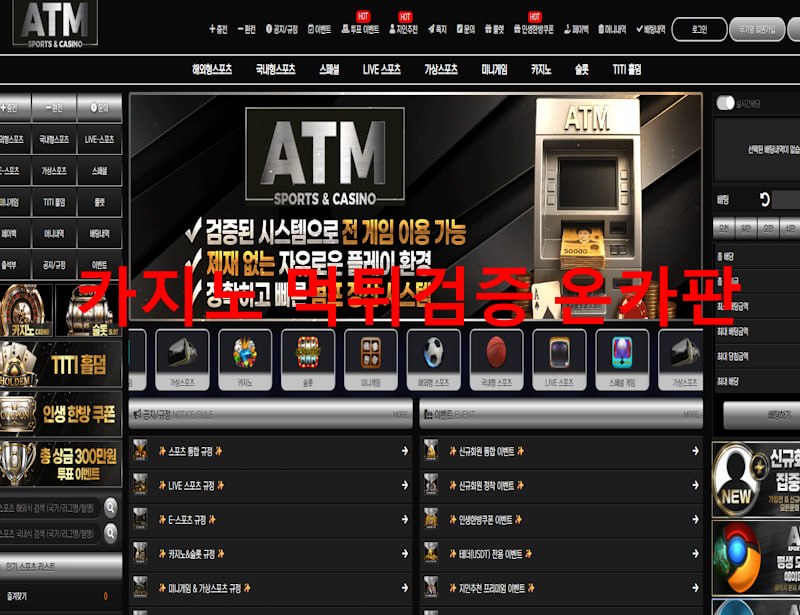Expand the LIVE 스포츠 규정 row arrow
This screenshot has width=800, height=615.
[x=405, y=485]
